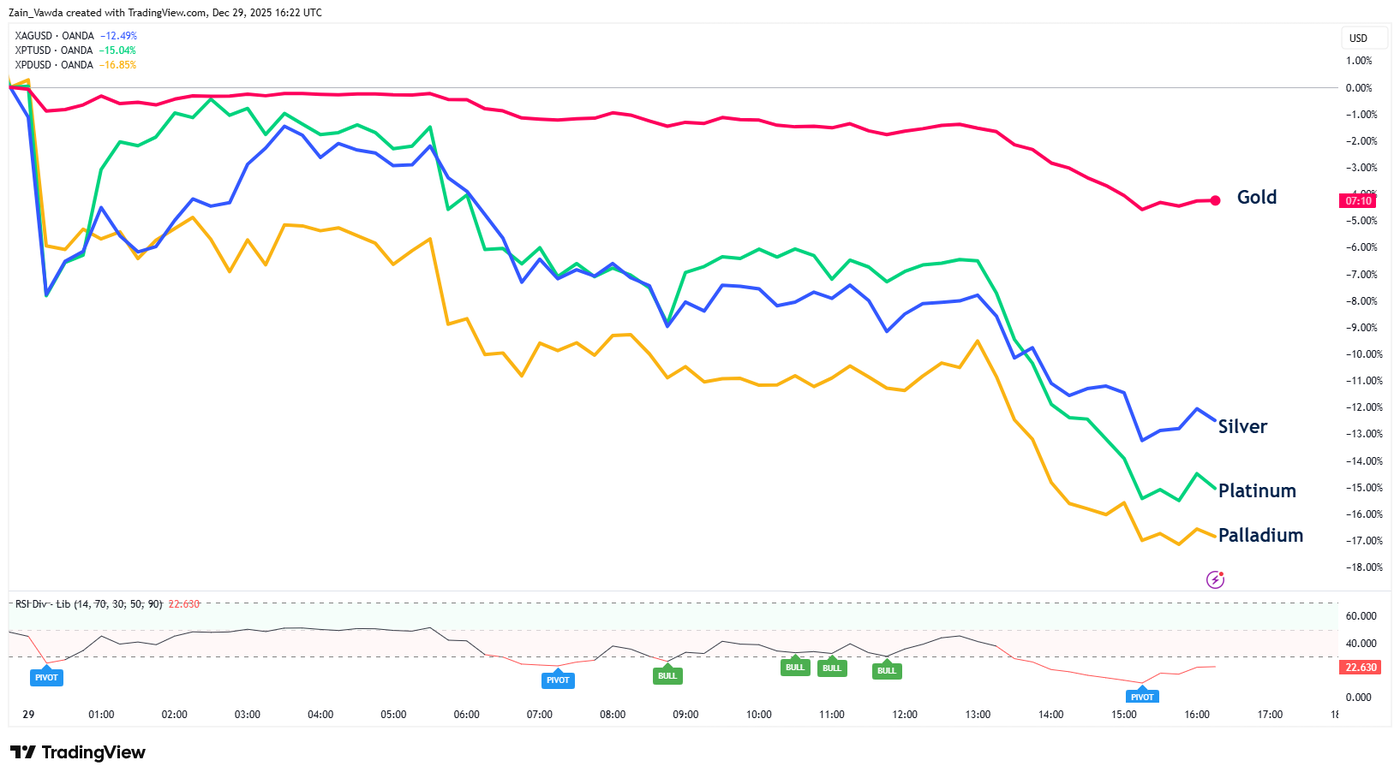
Task: Click the PIVOT marker near 15:00
Action: pos(1142,696)
